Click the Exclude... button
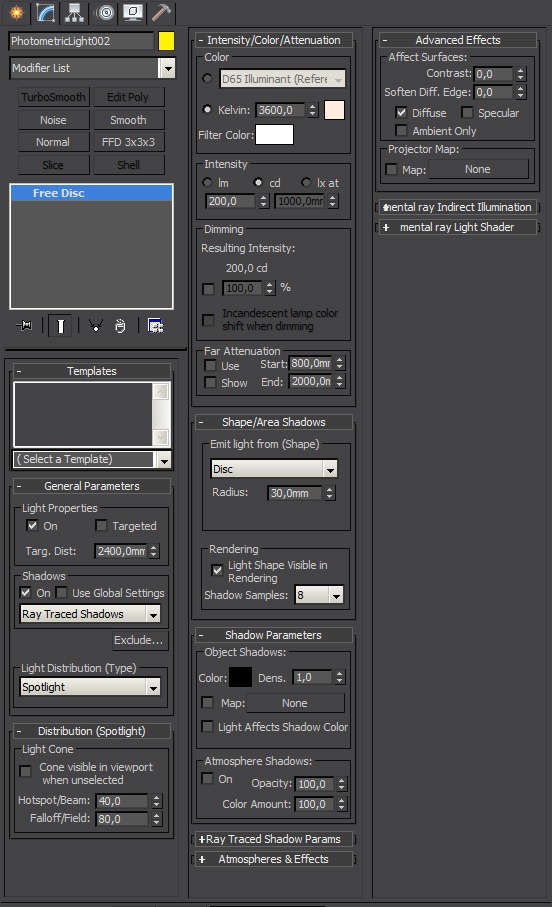 (138, 640)
